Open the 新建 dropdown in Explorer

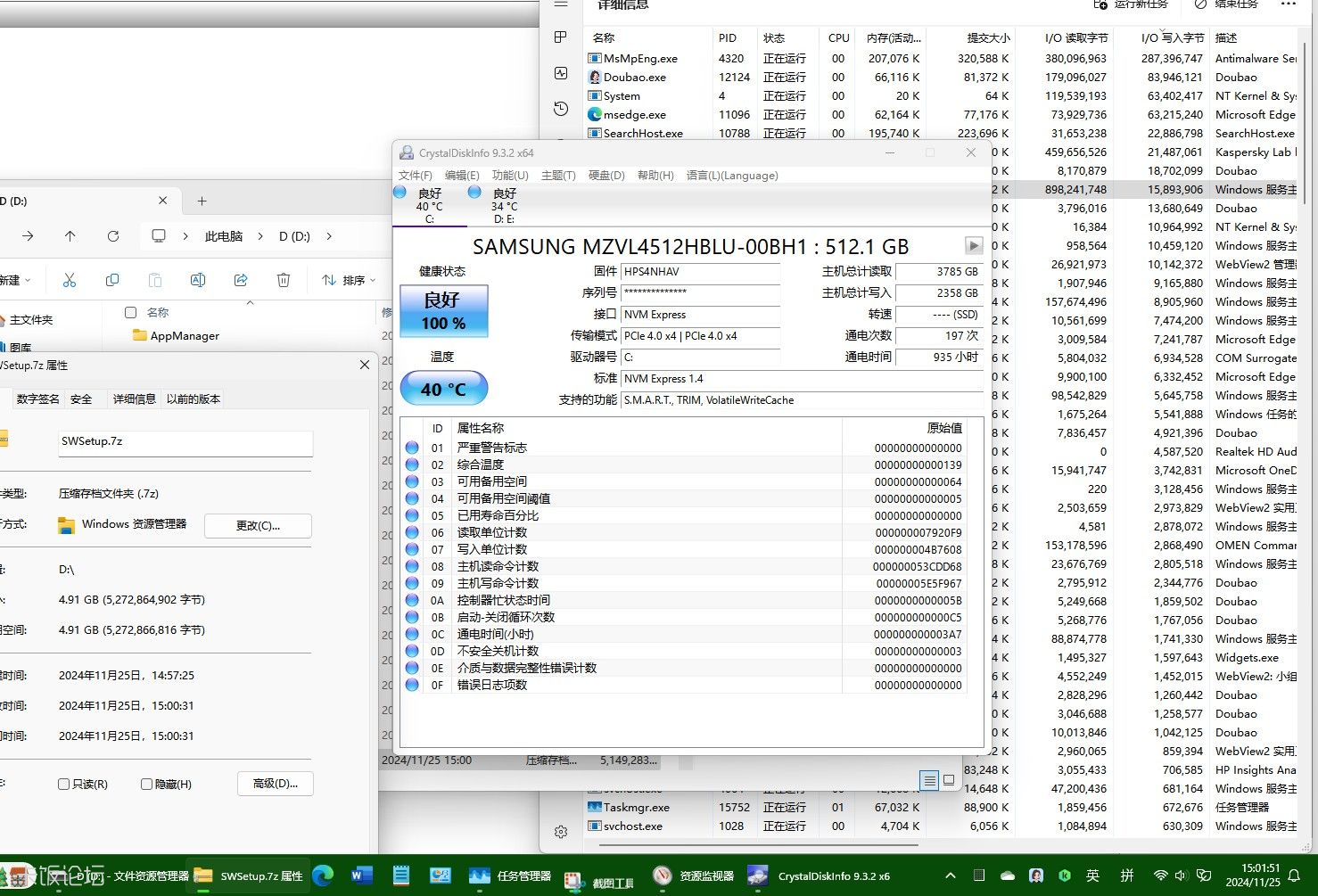click(x=15, y=280)
